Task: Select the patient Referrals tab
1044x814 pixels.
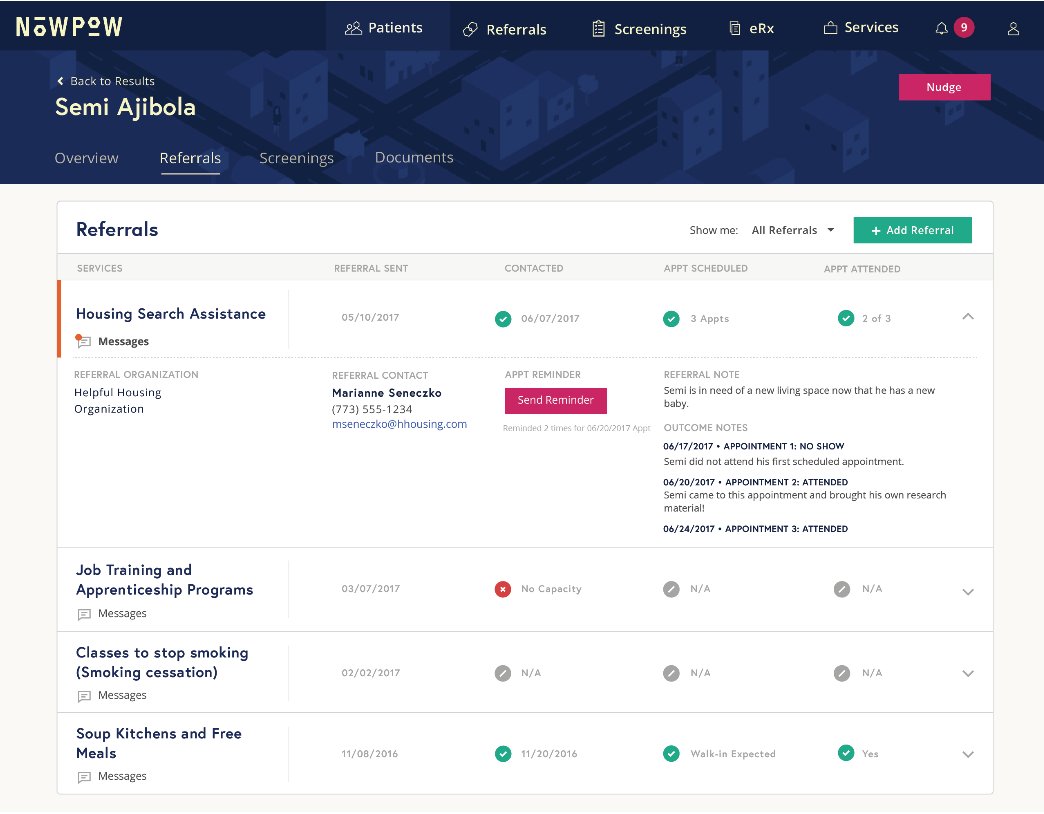Action: point(190,158)
